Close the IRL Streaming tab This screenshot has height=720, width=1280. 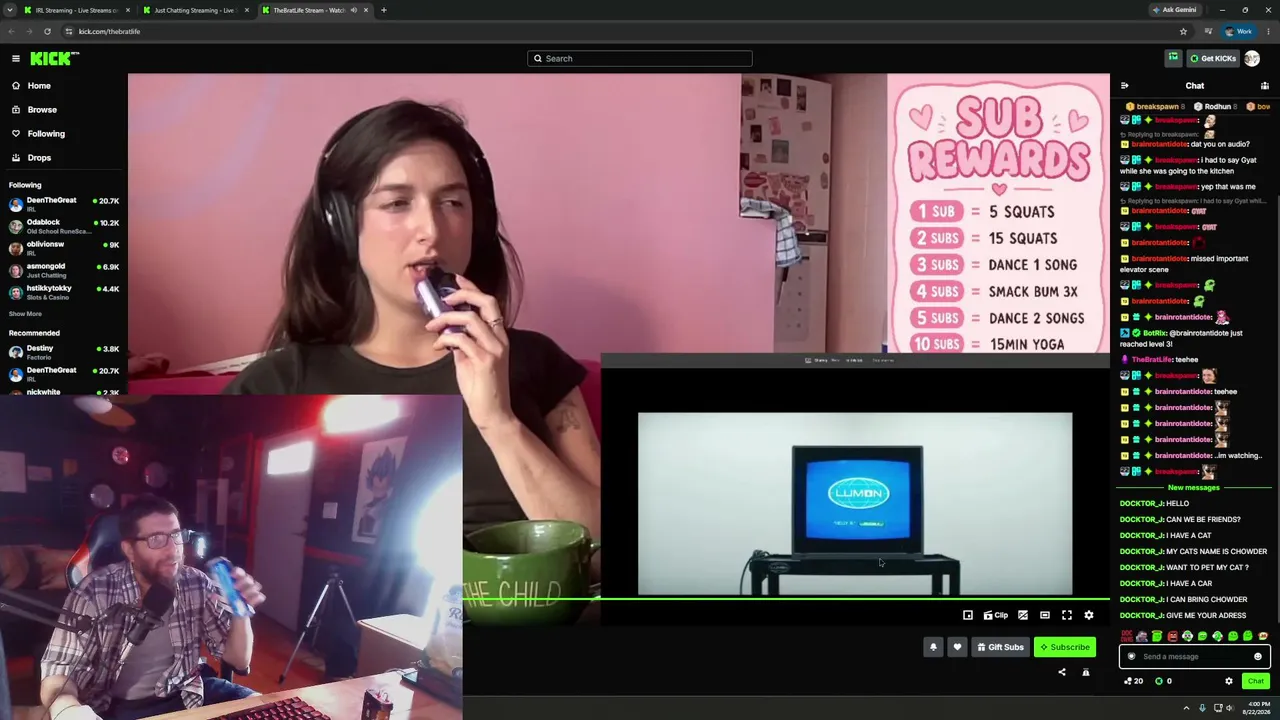click(128, 10)
